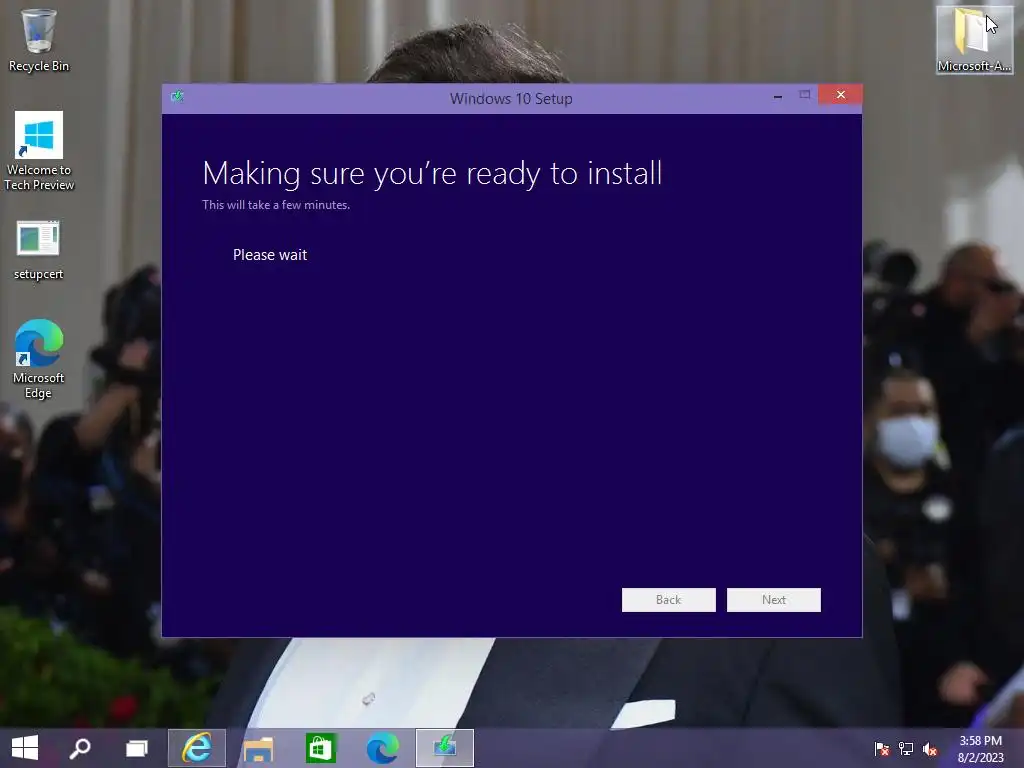Open the setupcert desktop file

coord(39,251)
